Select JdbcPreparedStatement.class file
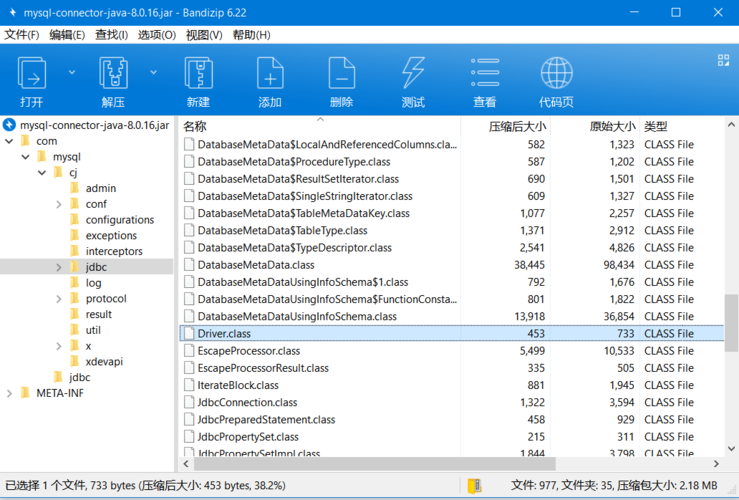This screenshot has width=739, height=500. 266,419
